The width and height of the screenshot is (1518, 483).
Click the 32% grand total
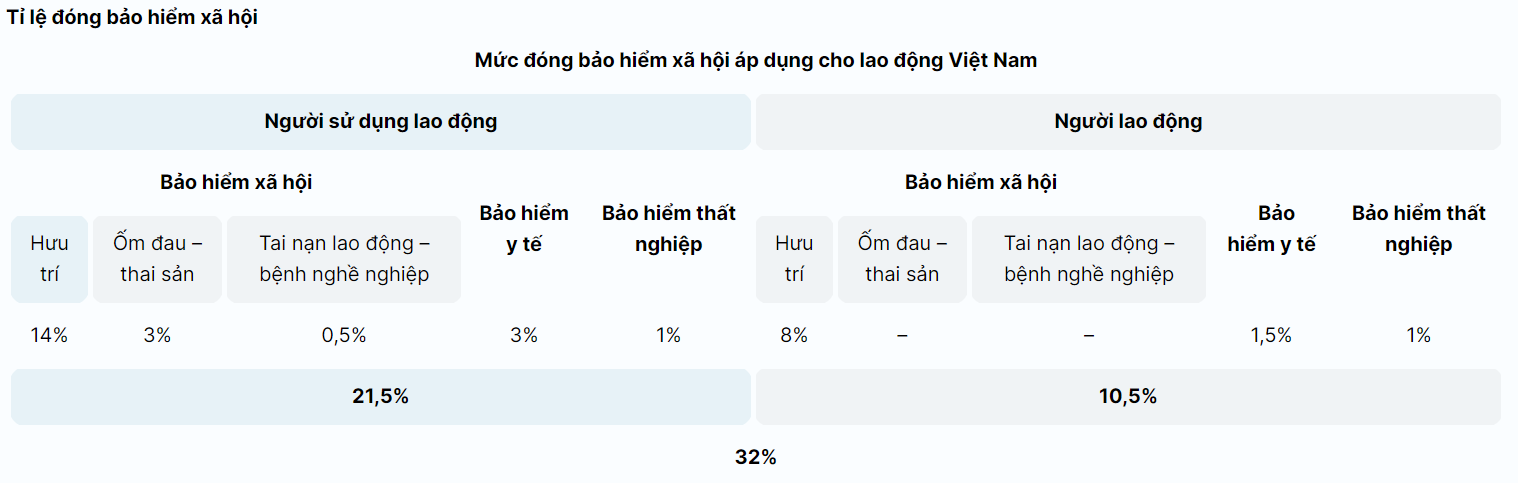756,458
